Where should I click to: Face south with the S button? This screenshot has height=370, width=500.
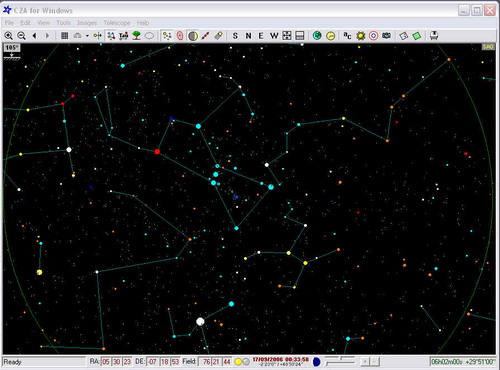pos(235,36)
